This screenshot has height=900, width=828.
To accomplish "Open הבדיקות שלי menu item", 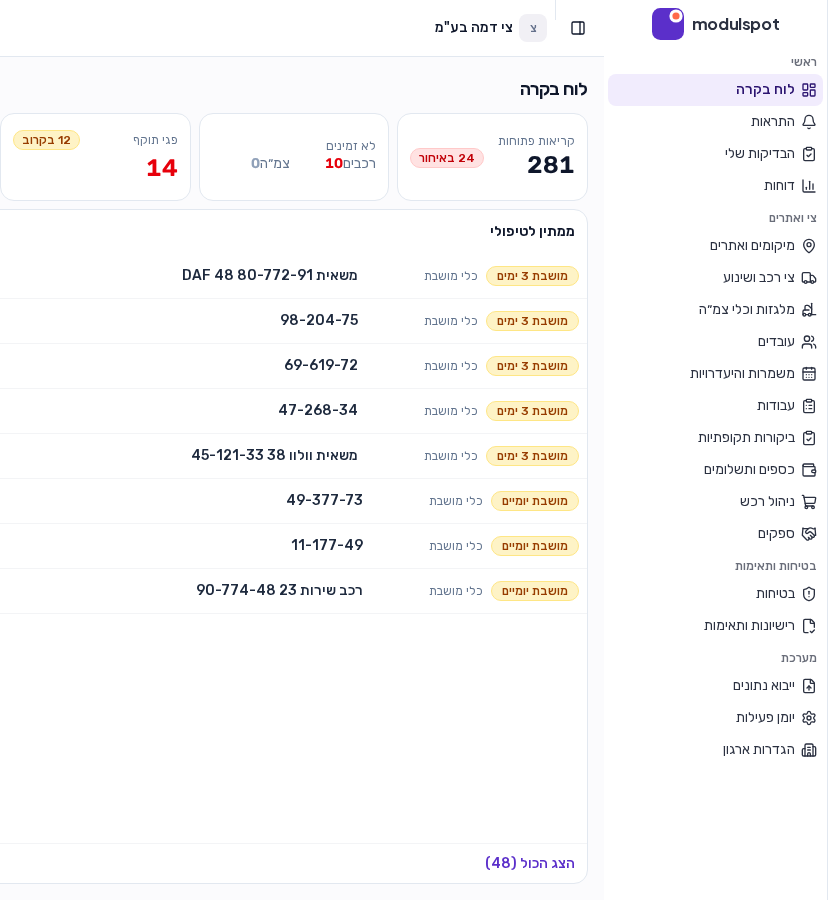I will [715, 154].
